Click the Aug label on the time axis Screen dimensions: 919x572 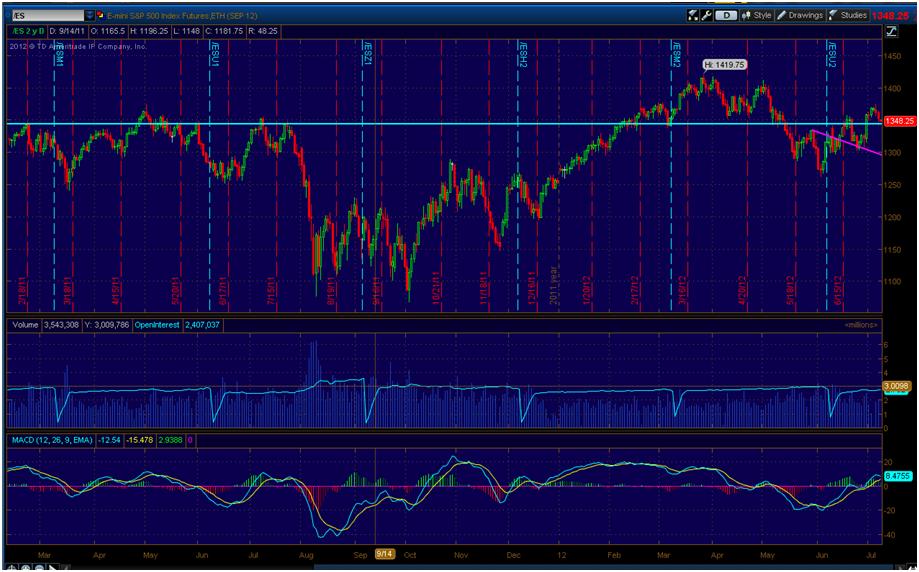306,554
